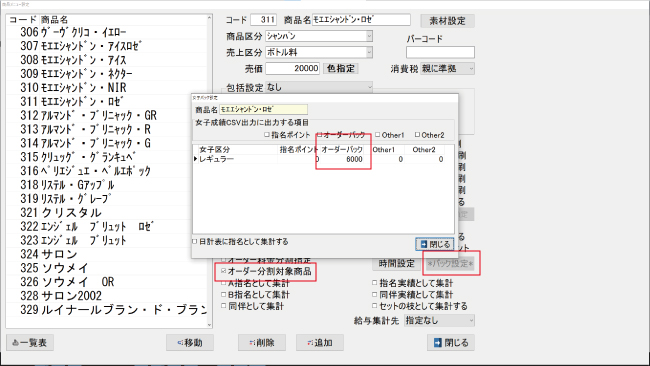Enable the 同伴実績として集計 checkbox

(374, 294)
